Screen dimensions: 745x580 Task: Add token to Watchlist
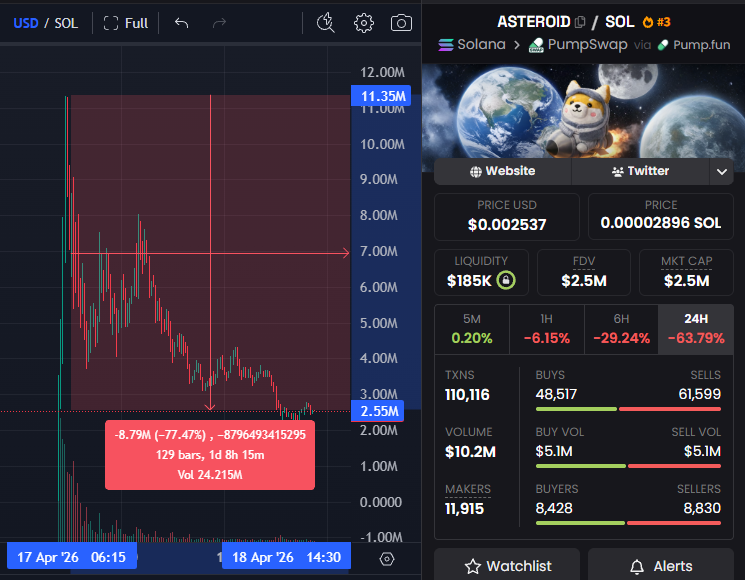[507, 566]
